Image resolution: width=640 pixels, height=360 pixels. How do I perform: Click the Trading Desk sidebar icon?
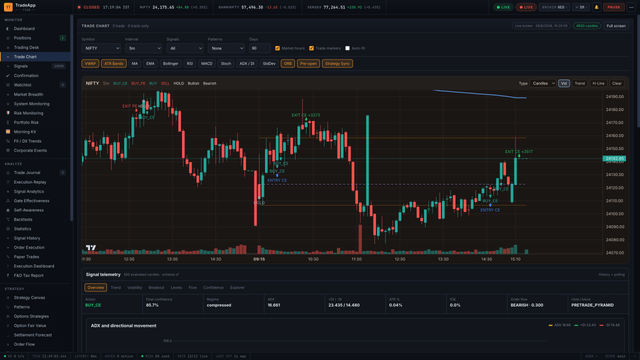(8, 47)
